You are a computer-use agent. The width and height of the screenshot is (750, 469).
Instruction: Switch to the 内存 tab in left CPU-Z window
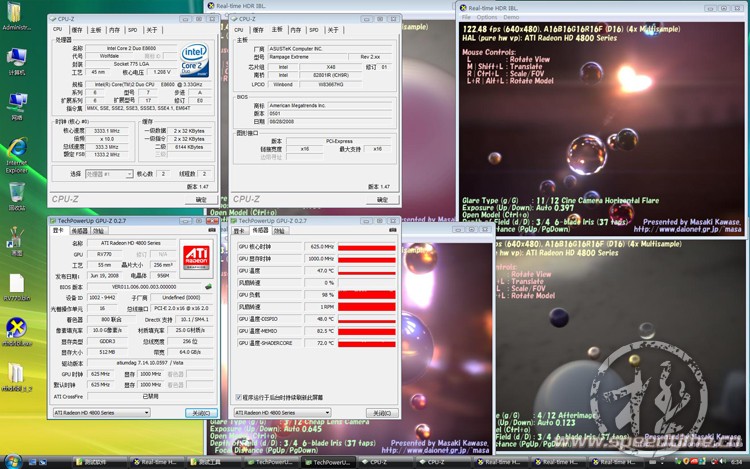click(x=114, y=30)
